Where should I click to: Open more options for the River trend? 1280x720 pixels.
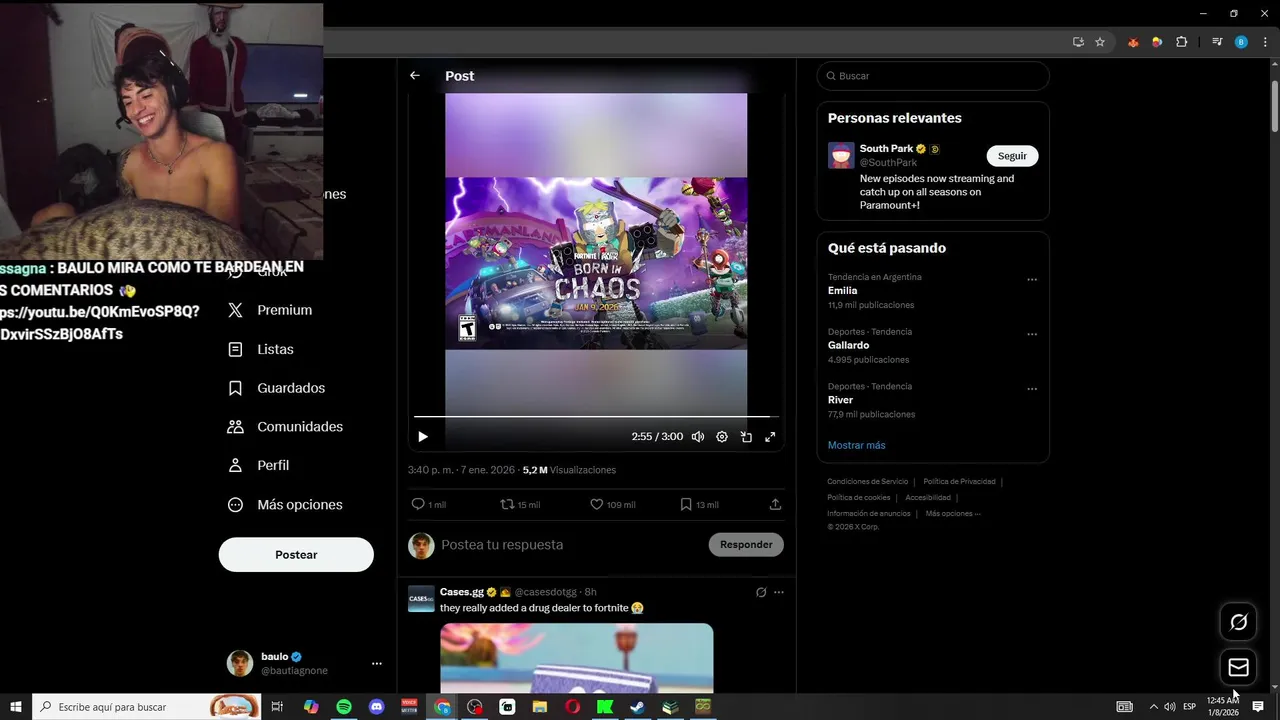click(1032, 389)
